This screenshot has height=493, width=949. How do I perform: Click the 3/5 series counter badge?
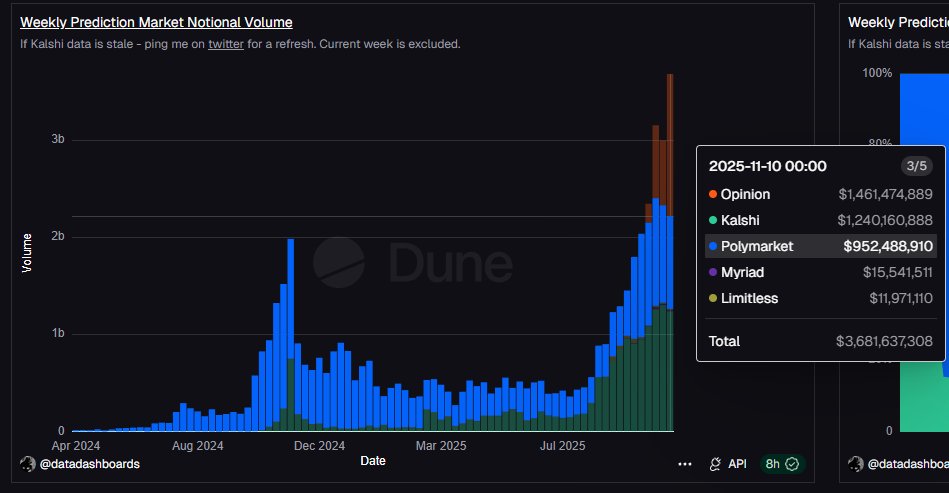tap(917, 166)
